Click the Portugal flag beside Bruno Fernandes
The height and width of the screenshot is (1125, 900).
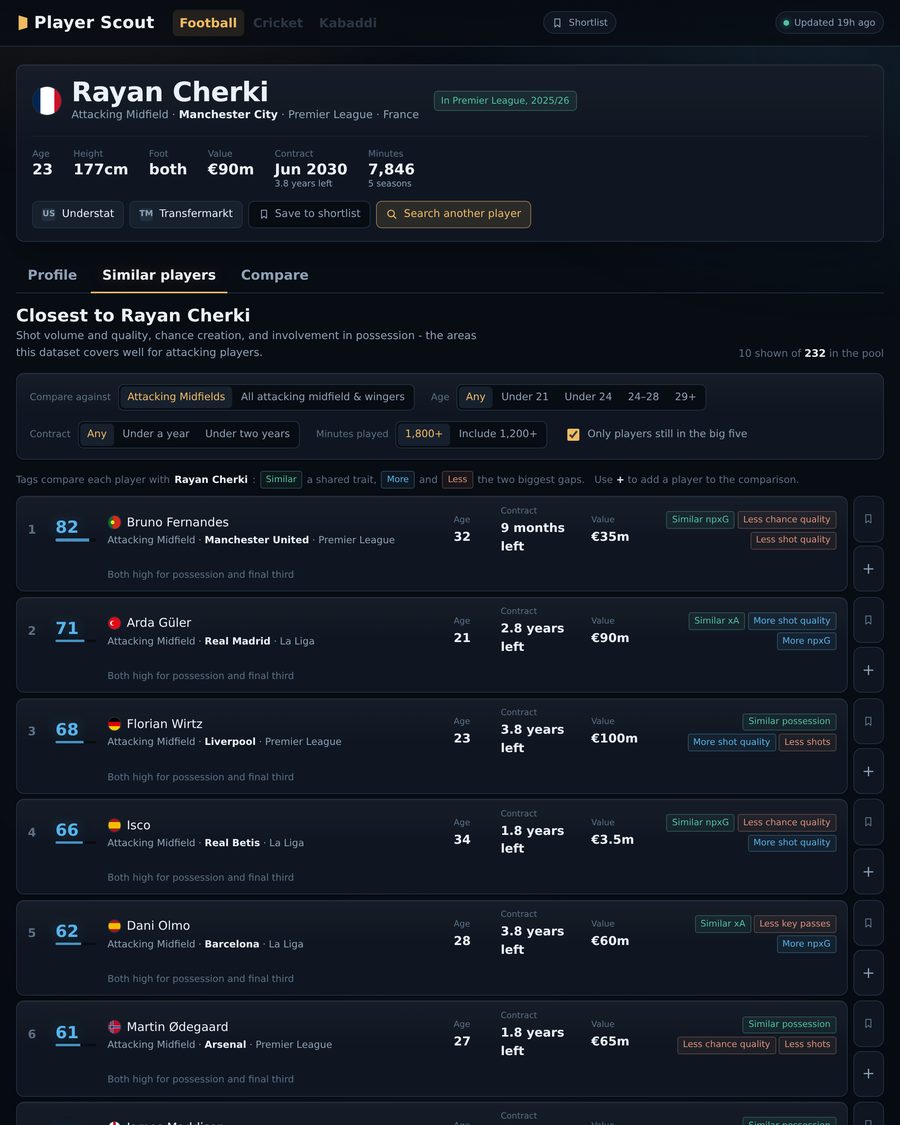click(114, 522)
